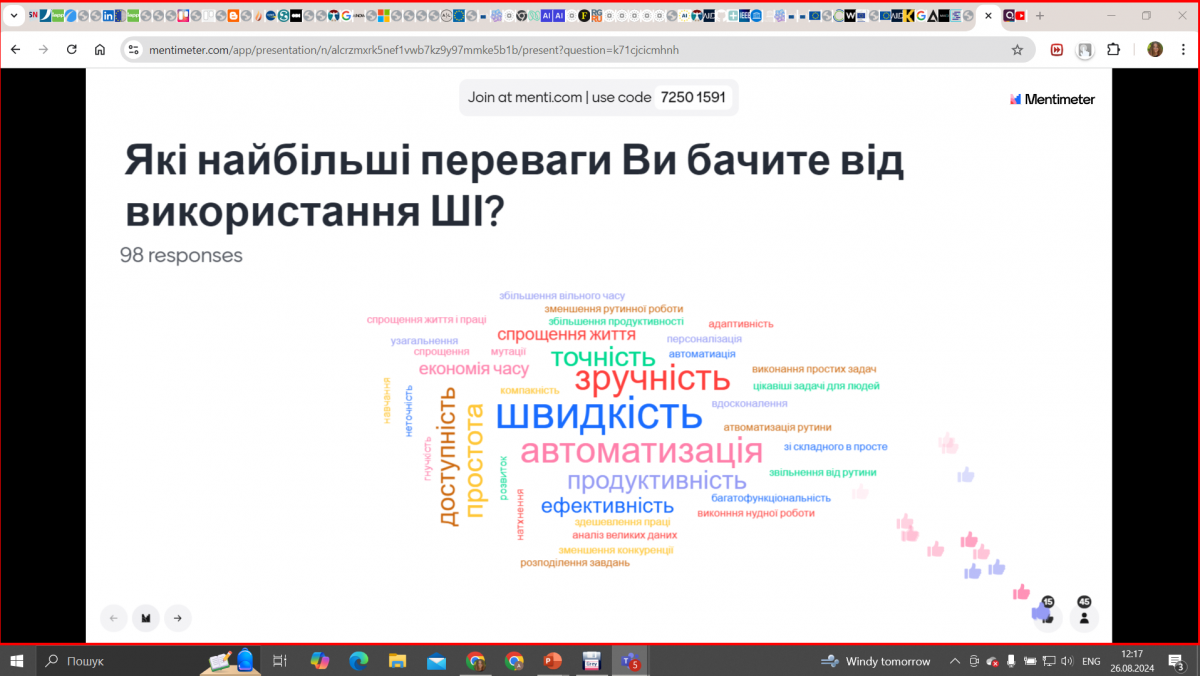The image size is (1200, 676).
Task: Open audience reactions showing 15 thumbs up
Action: (x=1046, y=618)
